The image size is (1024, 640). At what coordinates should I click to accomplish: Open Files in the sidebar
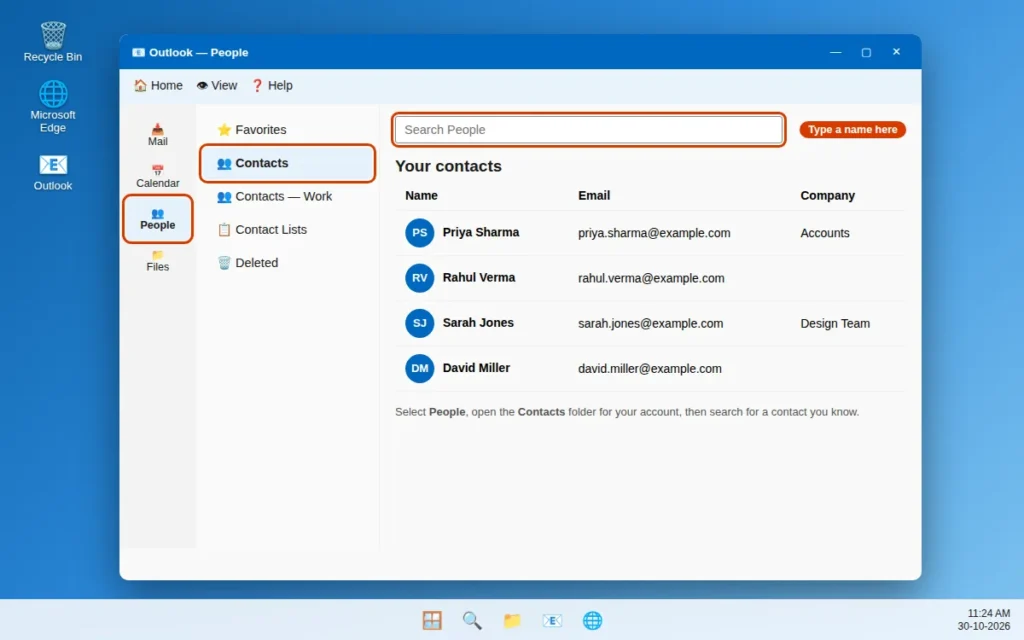(x=157, y=261)
